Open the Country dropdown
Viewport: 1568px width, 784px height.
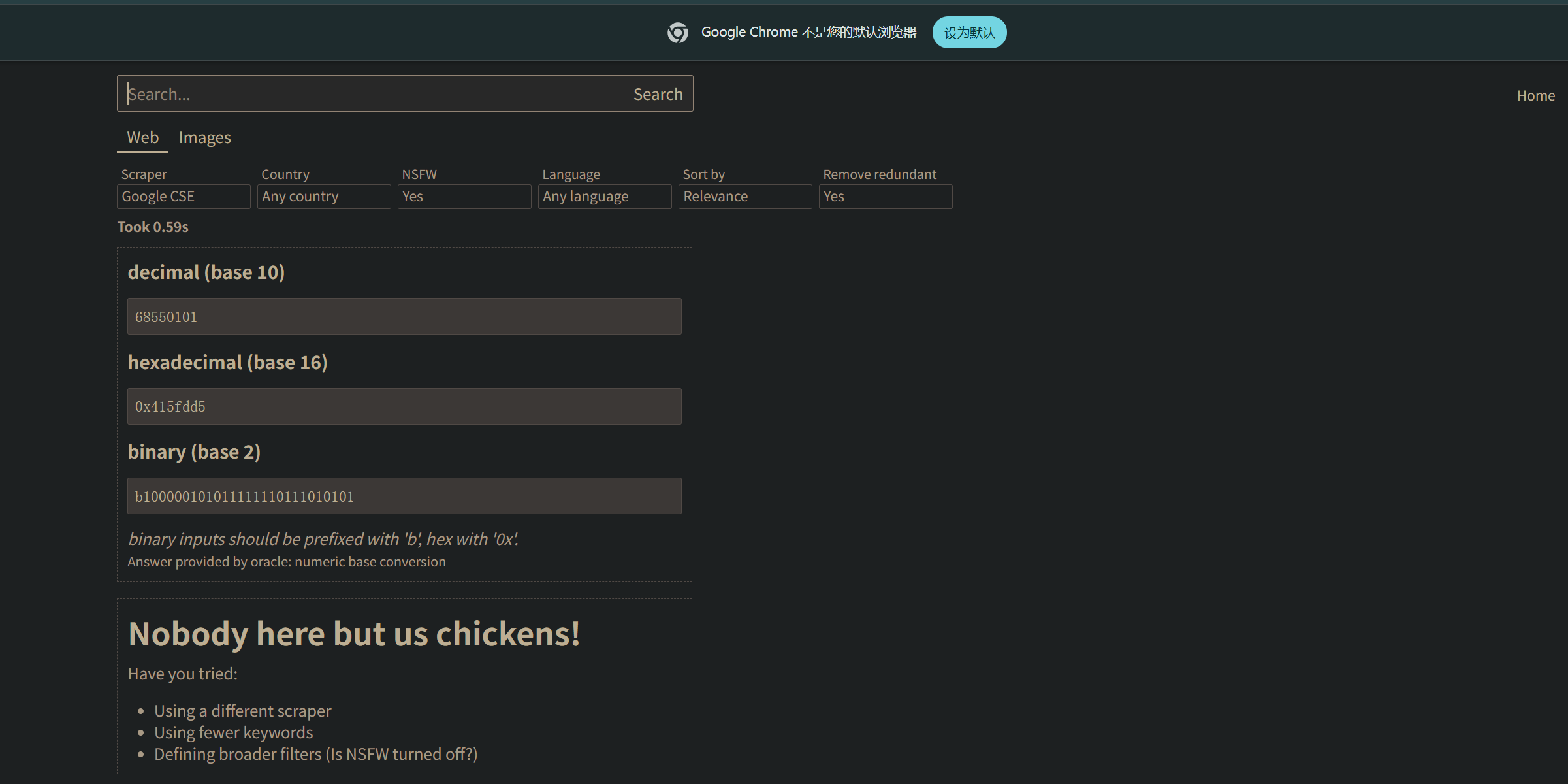[324, 197]
